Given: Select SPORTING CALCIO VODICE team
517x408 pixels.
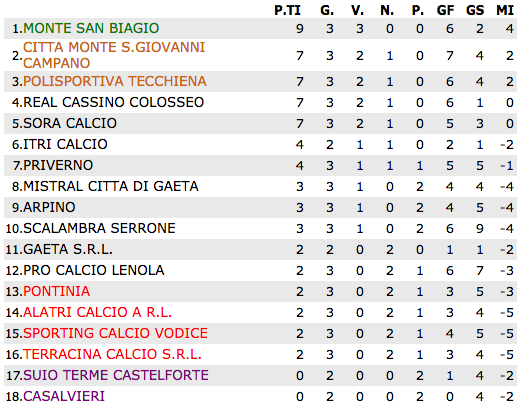Looking at the screenshot, I should click(115, 333).
